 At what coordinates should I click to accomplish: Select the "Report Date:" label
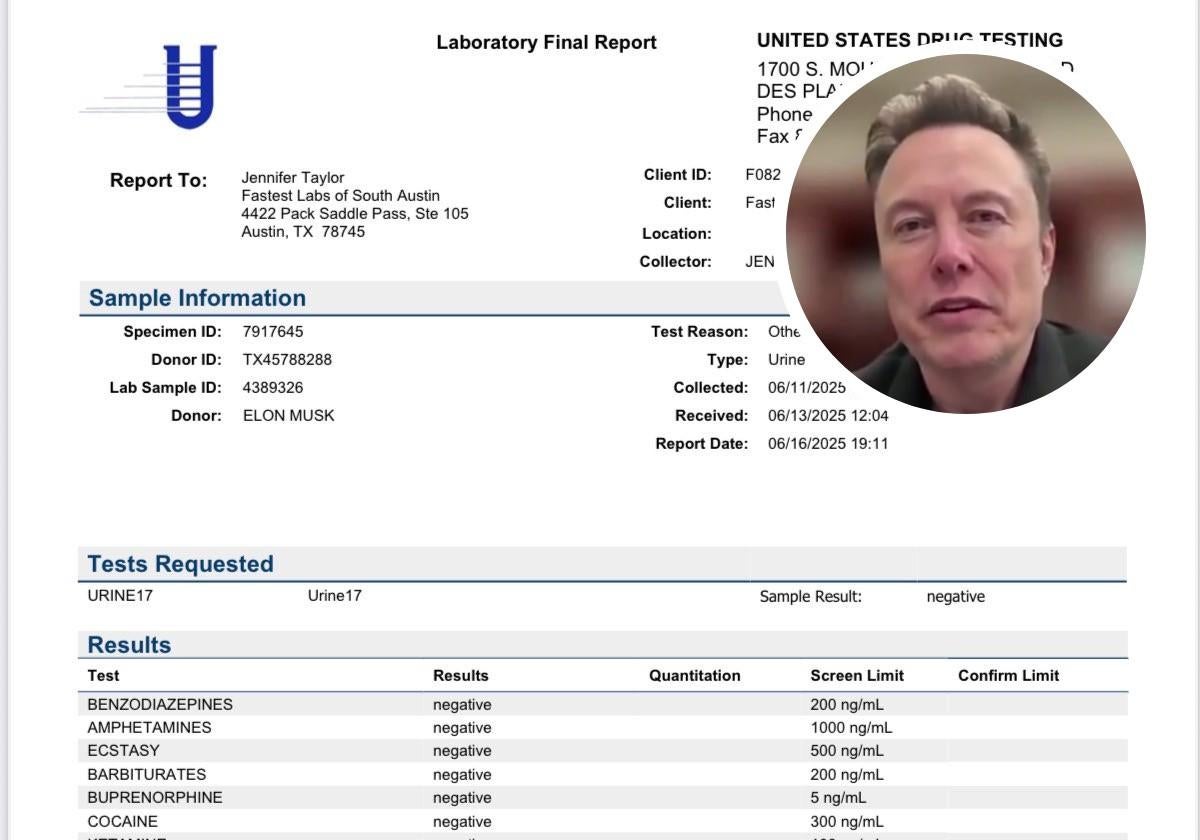(702, 444)
